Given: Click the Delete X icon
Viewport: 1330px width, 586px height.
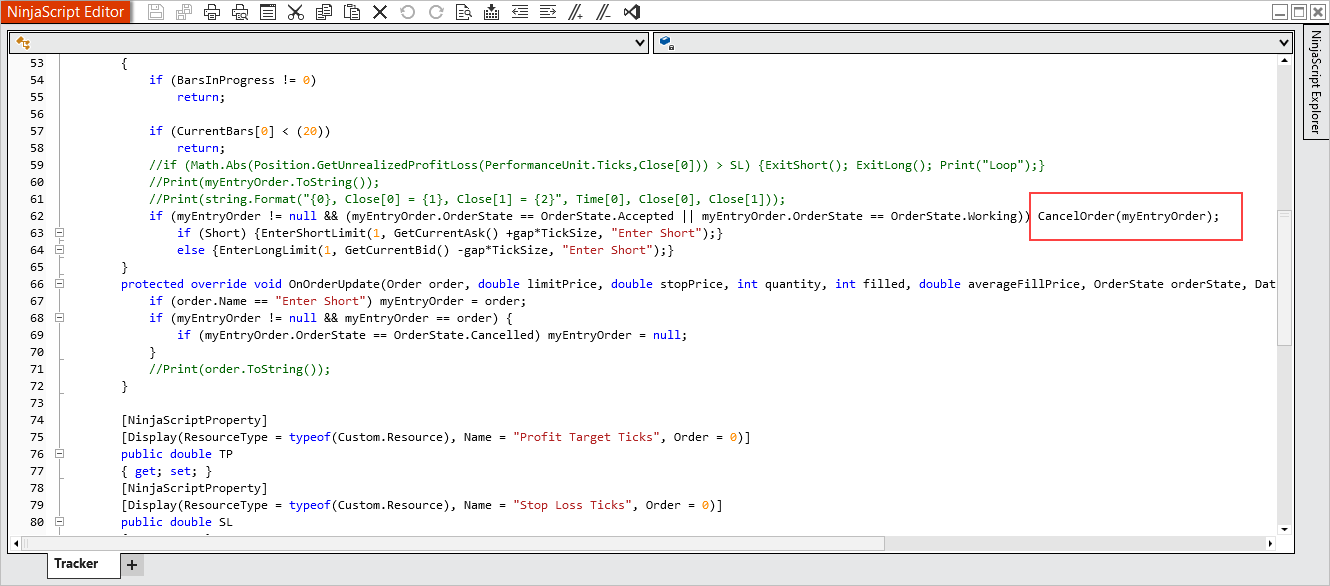Looking at the screenshot, I should pyautogui.click(x=380, y=13).
